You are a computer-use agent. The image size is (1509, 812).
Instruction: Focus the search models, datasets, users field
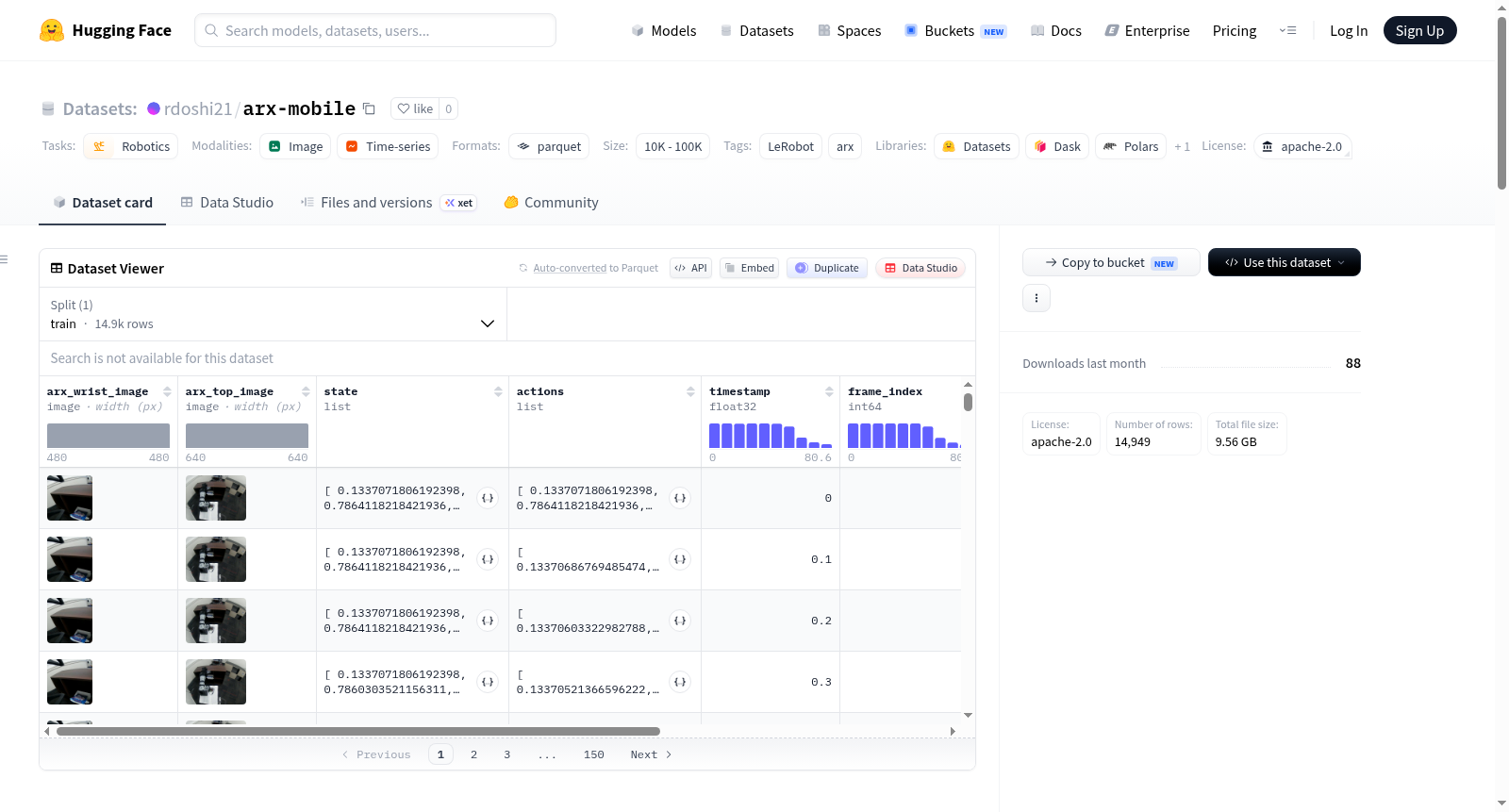375,30
